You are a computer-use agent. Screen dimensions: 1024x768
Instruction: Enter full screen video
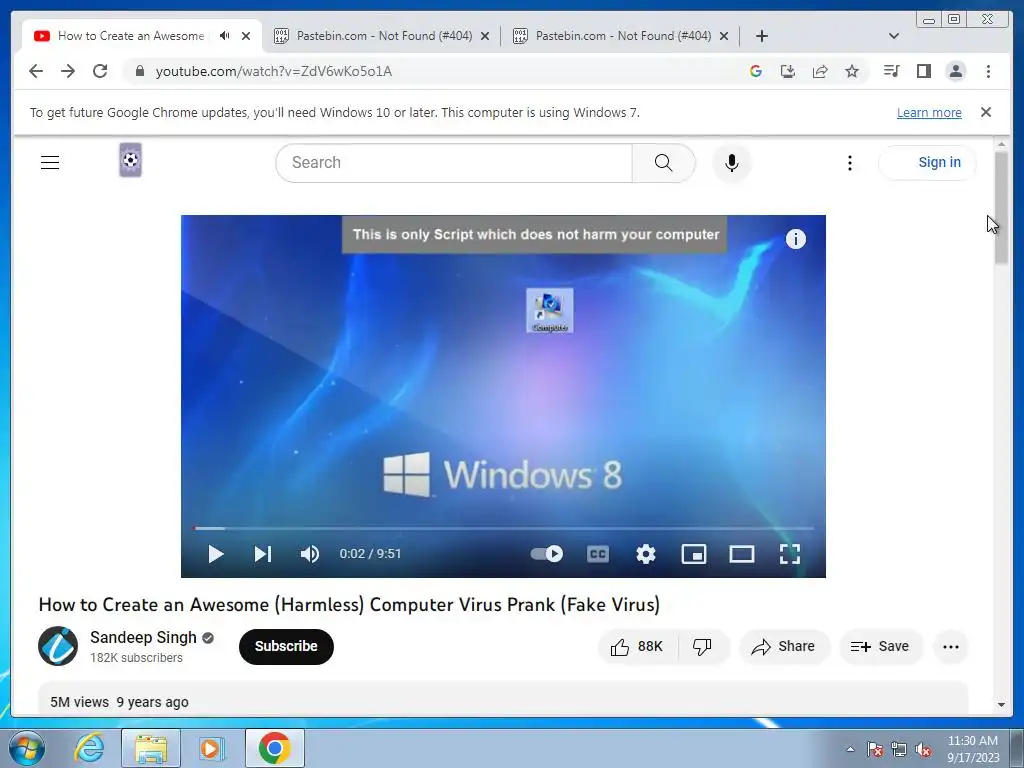click(x=790, y=554)
